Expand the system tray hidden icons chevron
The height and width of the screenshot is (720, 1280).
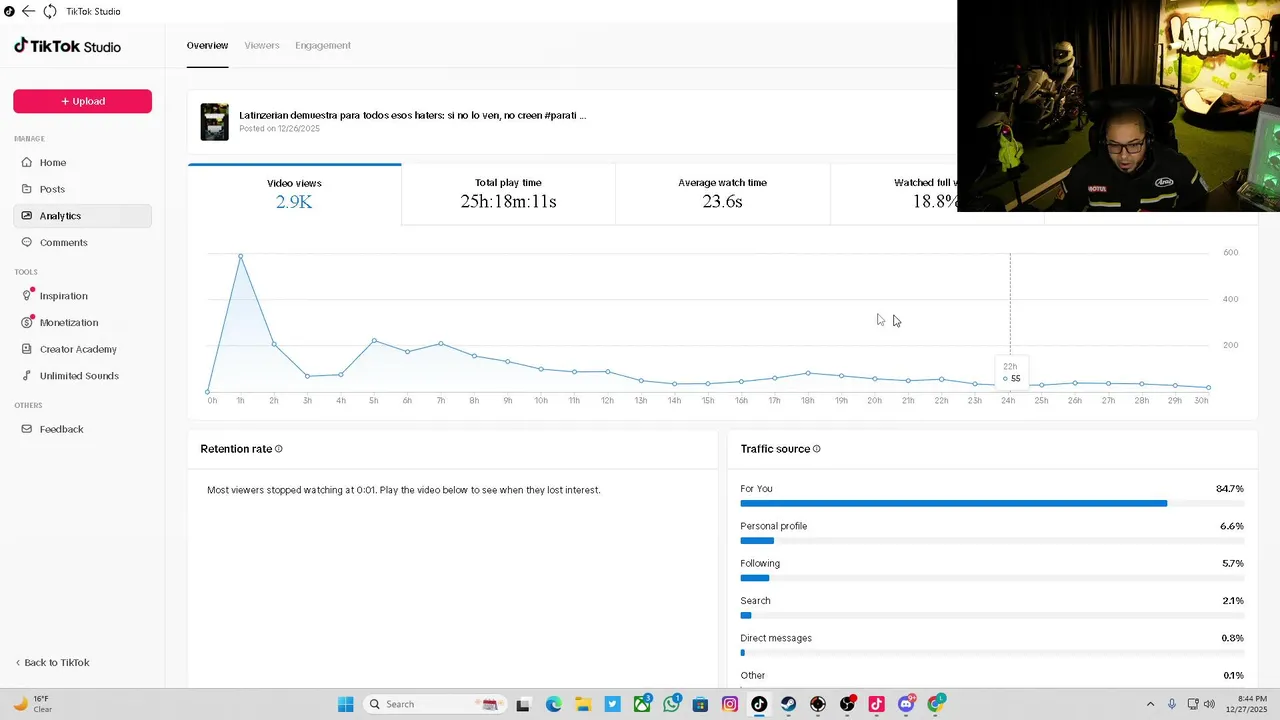pyautogui.click(x=1150, y=704)
